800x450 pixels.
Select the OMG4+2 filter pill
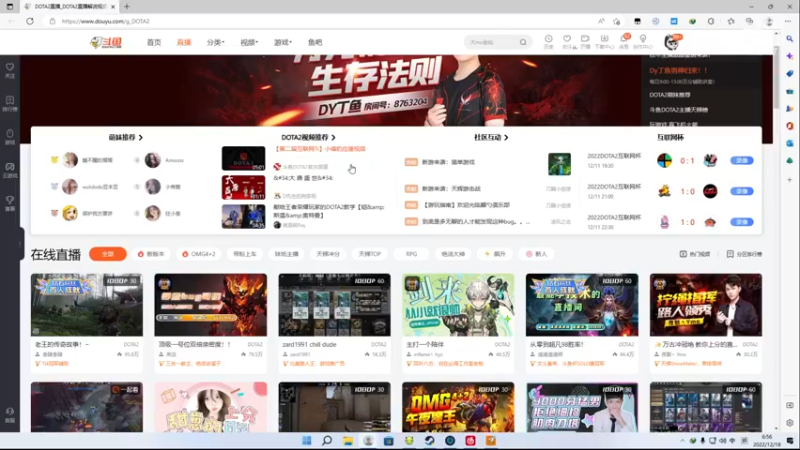[199, 254]
